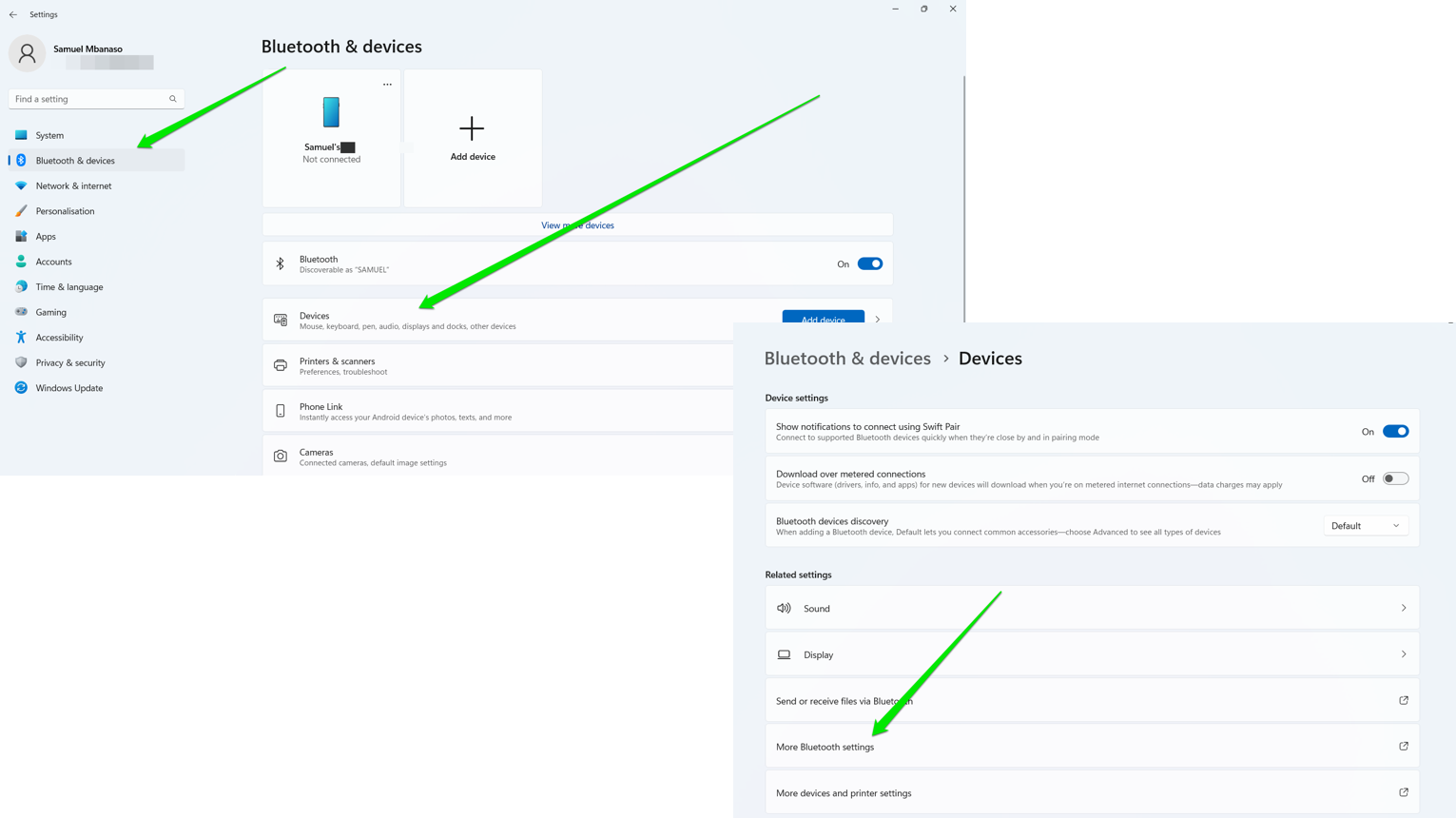
Task: Click the Time & language globe icon
Action: [21, 286]
